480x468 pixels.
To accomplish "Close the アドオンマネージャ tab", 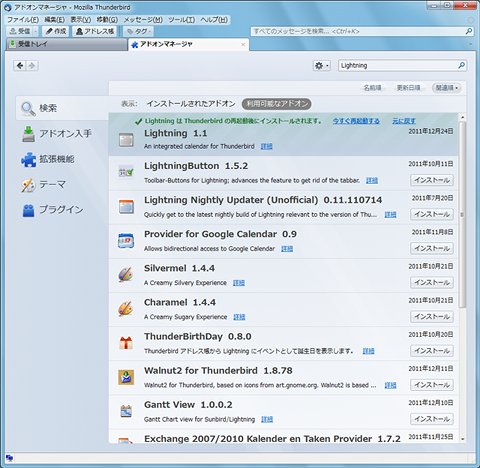I will coord(243,44).
